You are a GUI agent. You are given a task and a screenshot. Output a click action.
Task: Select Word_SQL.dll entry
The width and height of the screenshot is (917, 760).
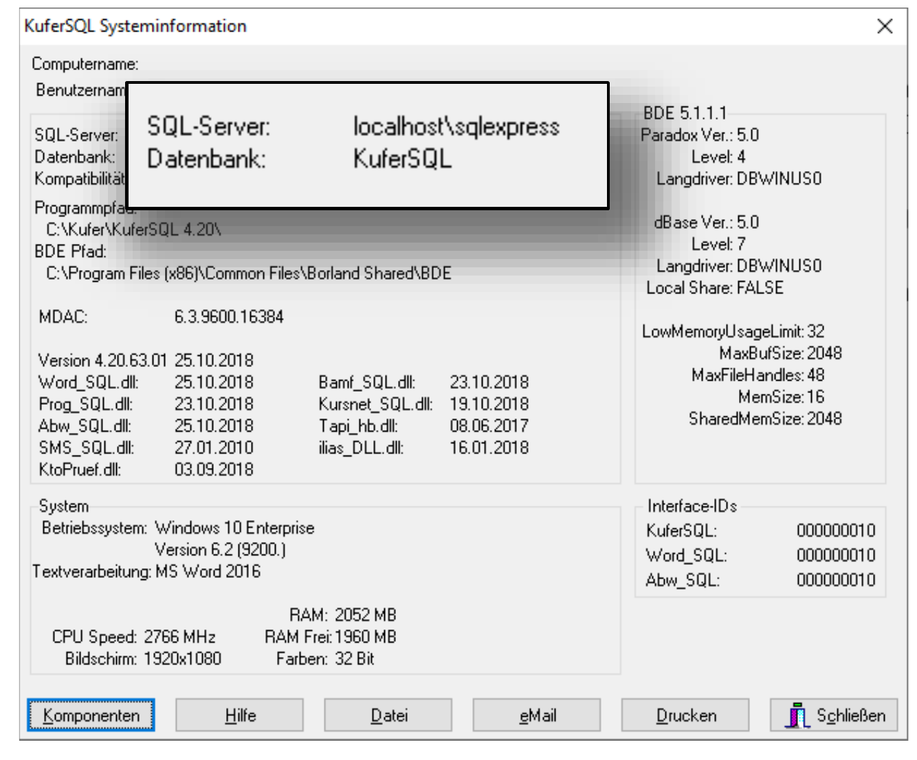pyautogui.click(x=88, y=382)
